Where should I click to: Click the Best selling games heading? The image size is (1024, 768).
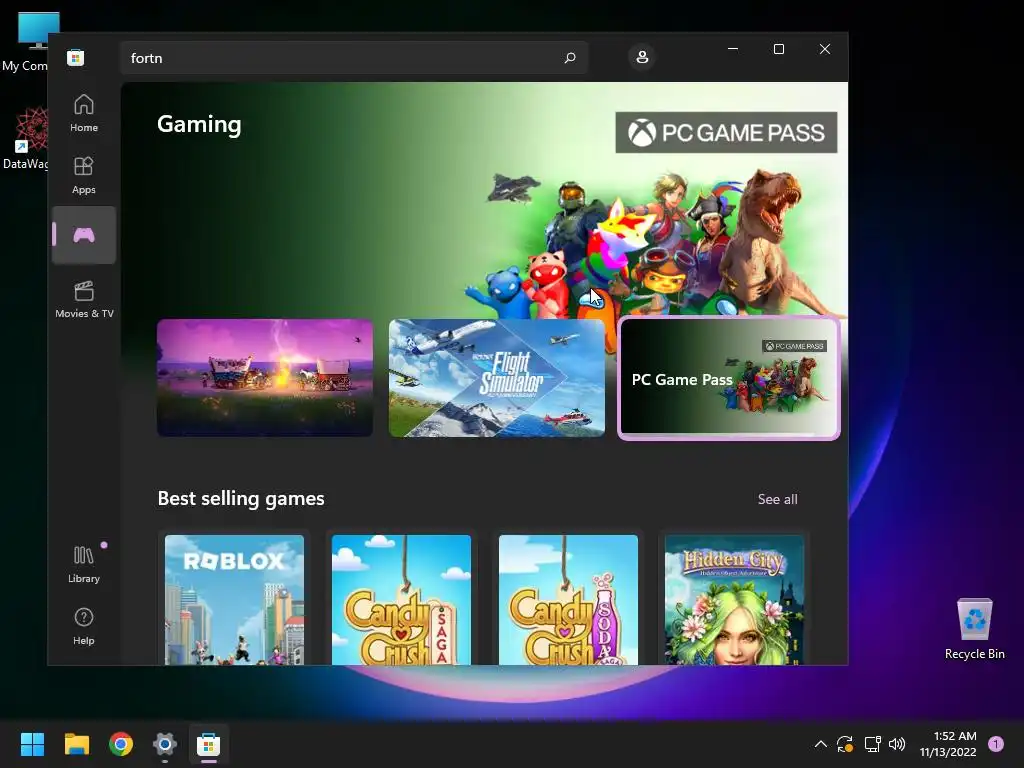pos(241,498)
